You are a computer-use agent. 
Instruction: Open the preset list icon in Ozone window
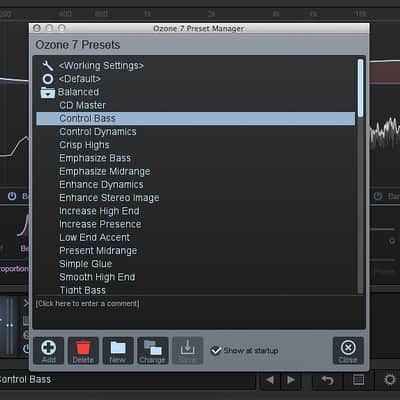point(358,380)
